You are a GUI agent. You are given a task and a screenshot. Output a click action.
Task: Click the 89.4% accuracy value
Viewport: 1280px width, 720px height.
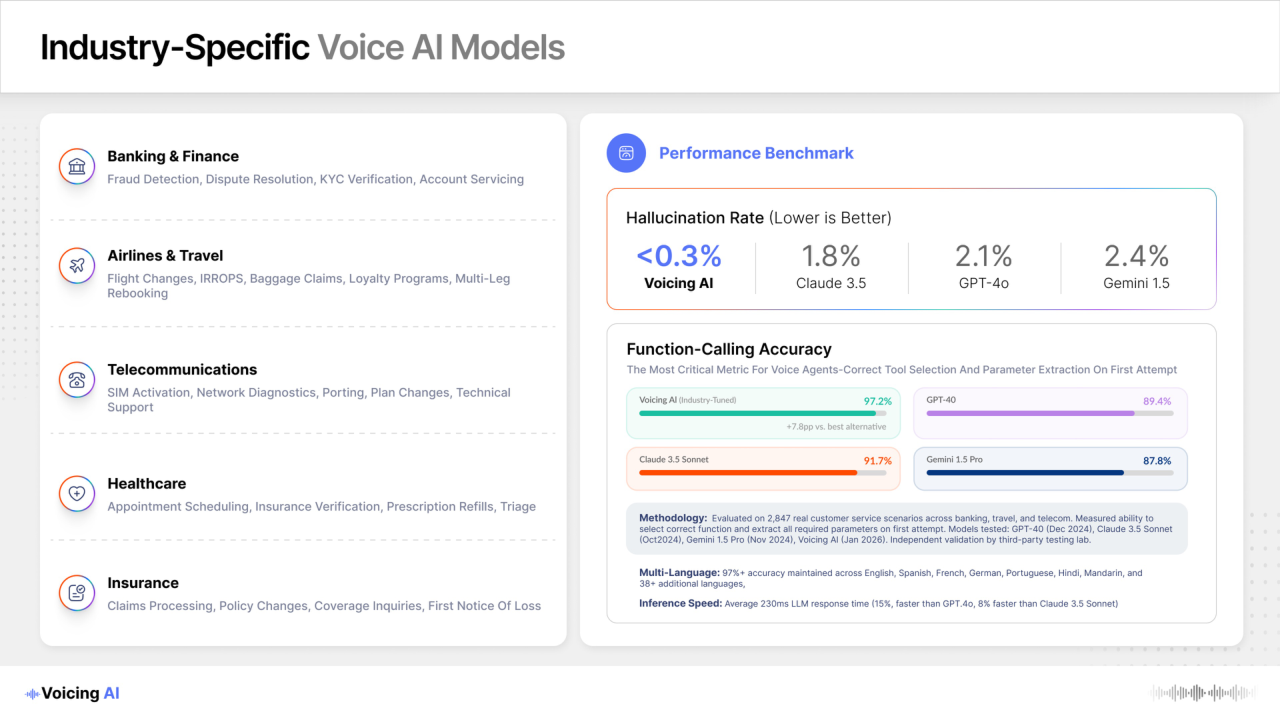(1157, 401)
